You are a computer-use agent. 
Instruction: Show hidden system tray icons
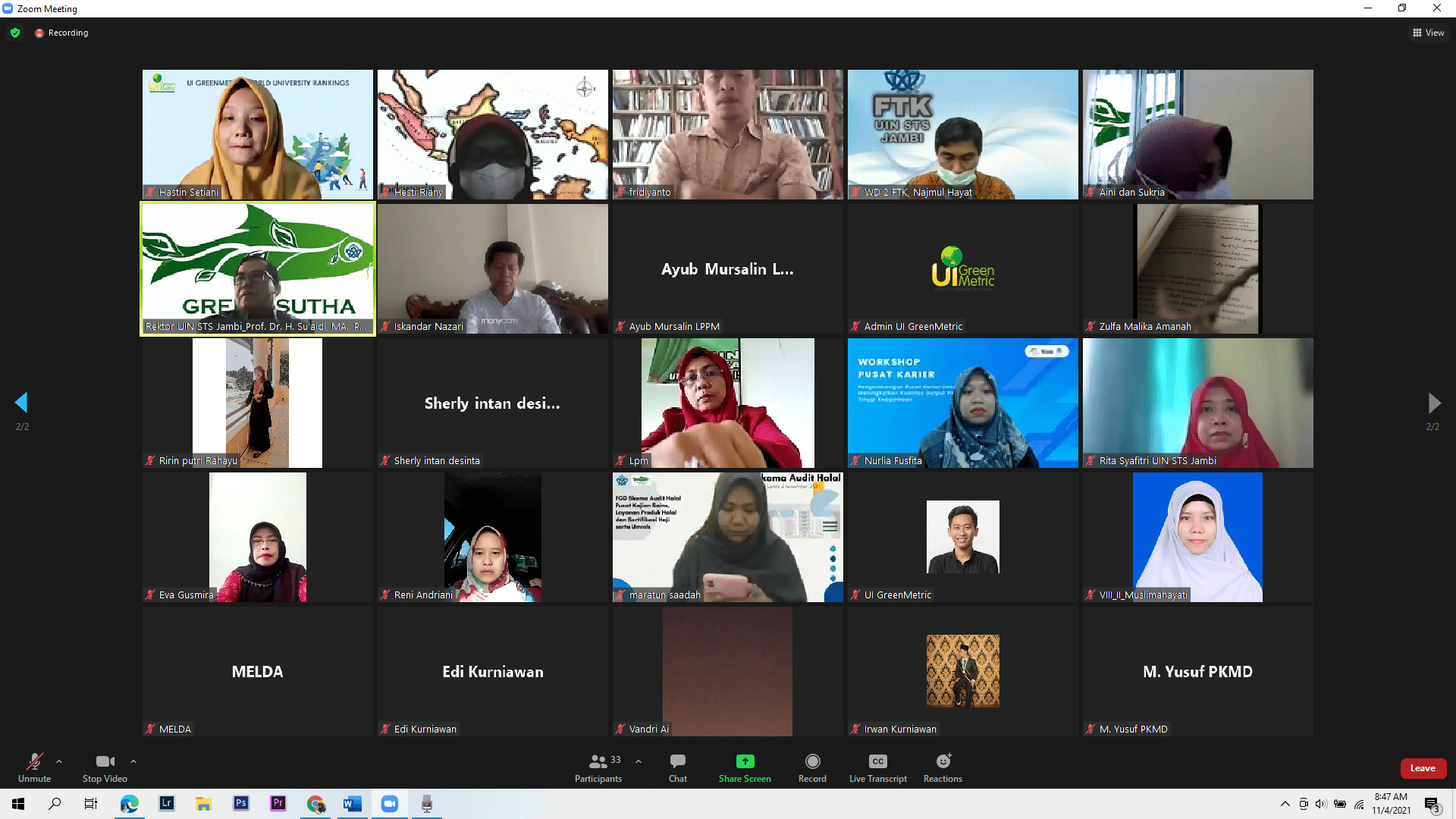point(1285,804)
